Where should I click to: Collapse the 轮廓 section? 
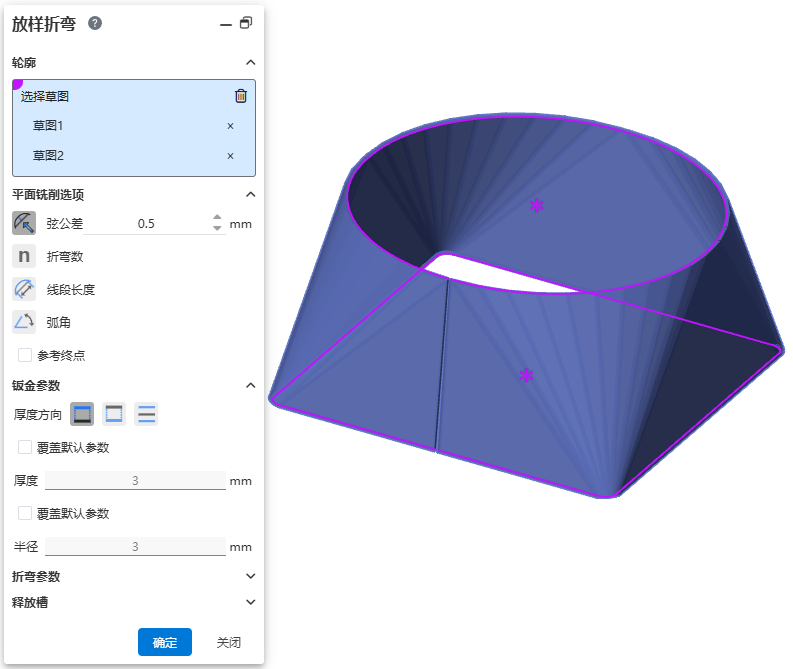(250, 62)
